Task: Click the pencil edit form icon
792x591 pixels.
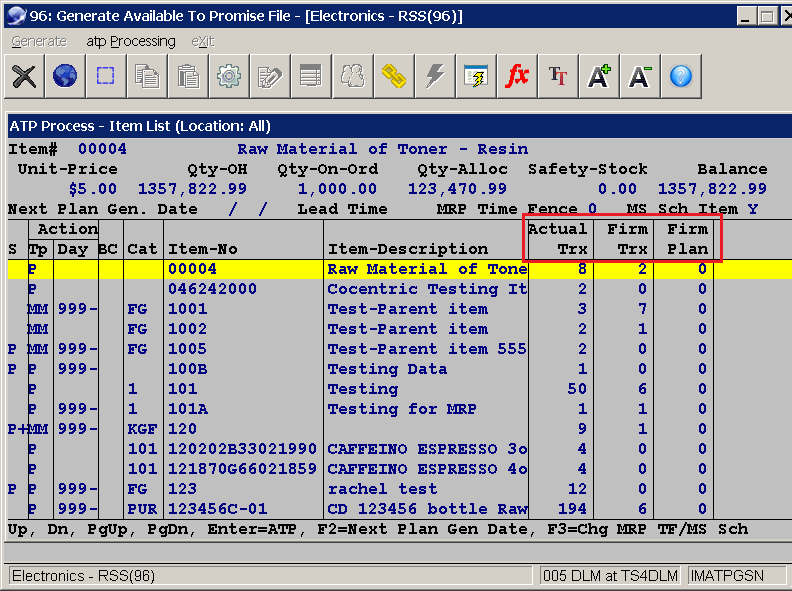Action: point(270,77)
